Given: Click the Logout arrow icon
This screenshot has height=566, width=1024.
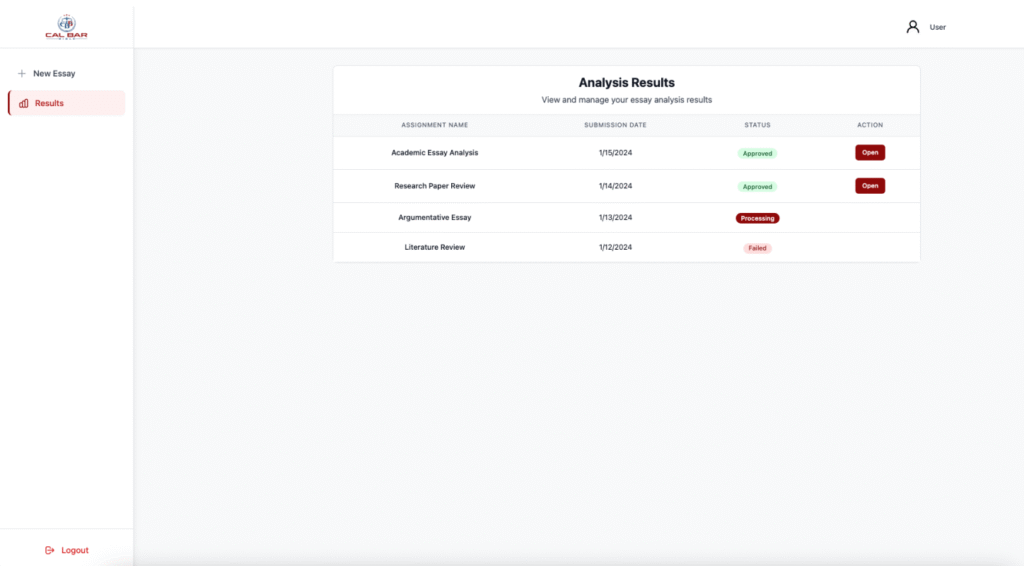Looking at the screenshot, I should coord(49,550).
